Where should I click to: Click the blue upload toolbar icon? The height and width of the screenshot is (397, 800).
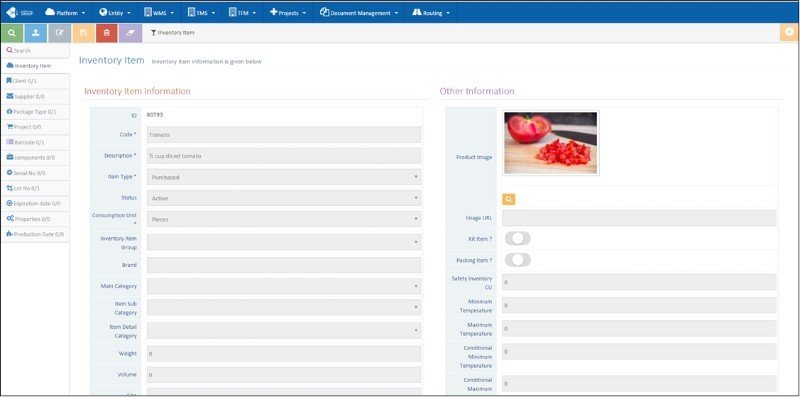click(x=35, y=33)
